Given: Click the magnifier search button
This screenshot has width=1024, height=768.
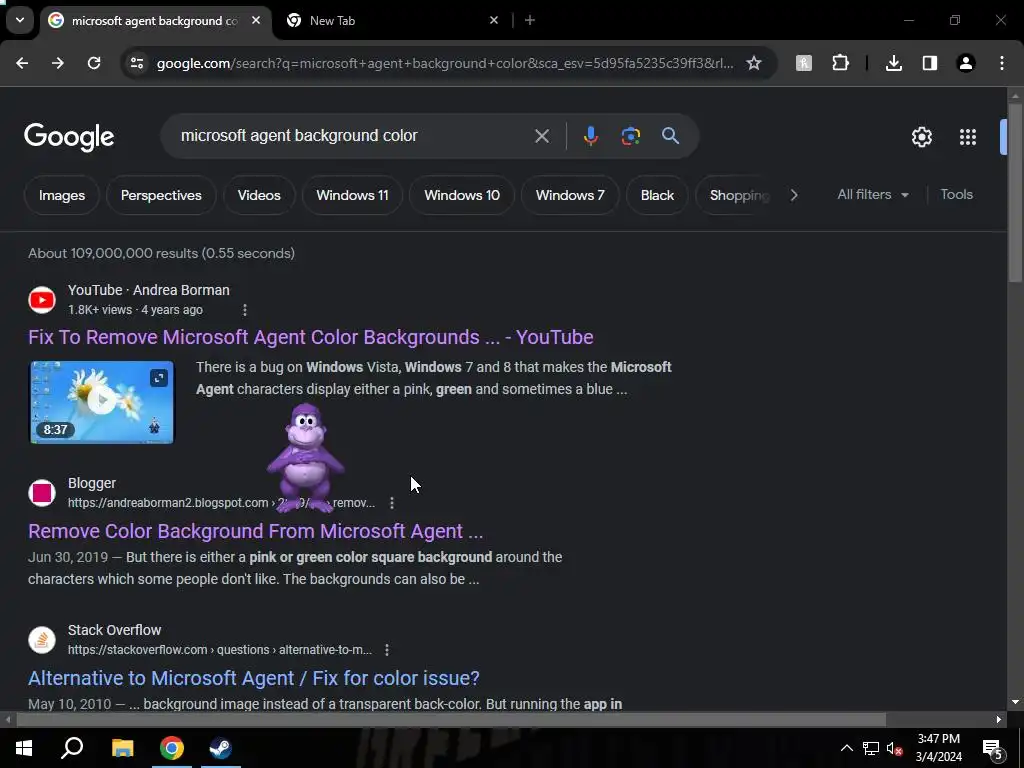Looking at the screenshot, I should (x=670, y=136).
